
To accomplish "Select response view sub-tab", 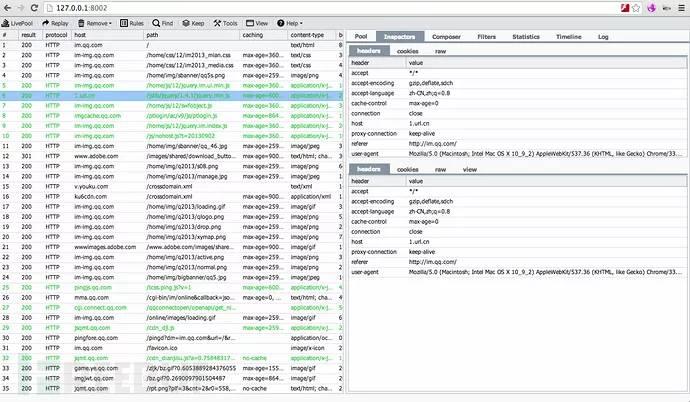I will (x=470, y=169).
